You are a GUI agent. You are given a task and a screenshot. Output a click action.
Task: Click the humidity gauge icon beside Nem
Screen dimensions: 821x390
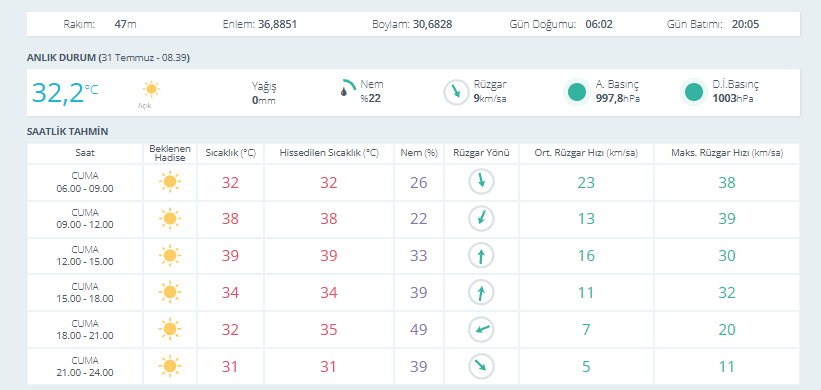pyautogui.click(x=347, y=88)
